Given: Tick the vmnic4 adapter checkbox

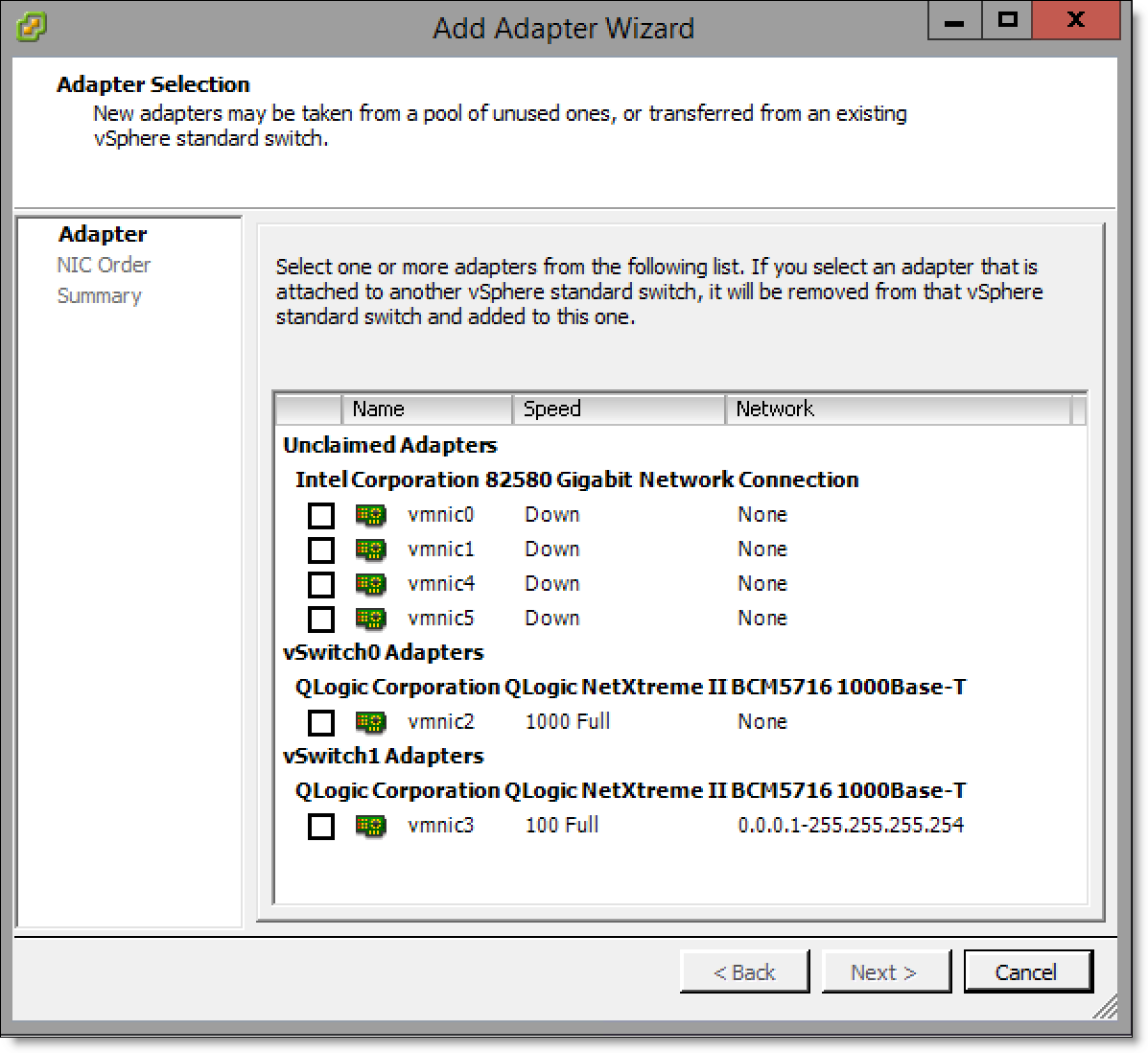Looking at the screenshot, I should (321, 585).
